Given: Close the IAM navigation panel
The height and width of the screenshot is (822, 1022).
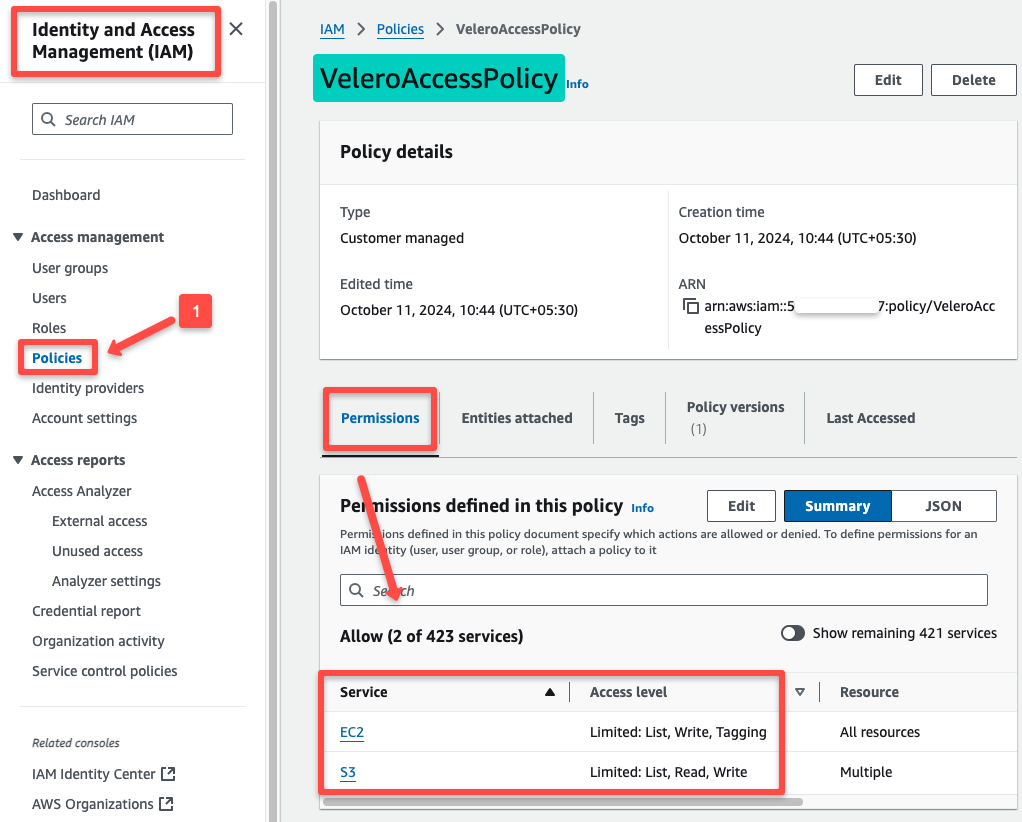Looking at the screenshot, I should tap(236, 29).
